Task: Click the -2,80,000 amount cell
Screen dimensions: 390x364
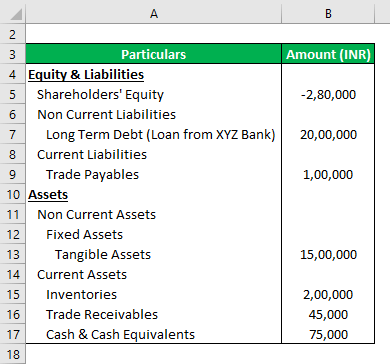Action: 328,94
